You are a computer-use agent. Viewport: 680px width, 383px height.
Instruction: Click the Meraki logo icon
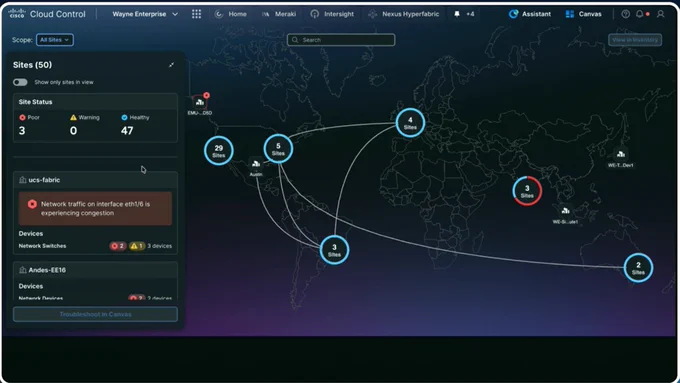point(265,14)
